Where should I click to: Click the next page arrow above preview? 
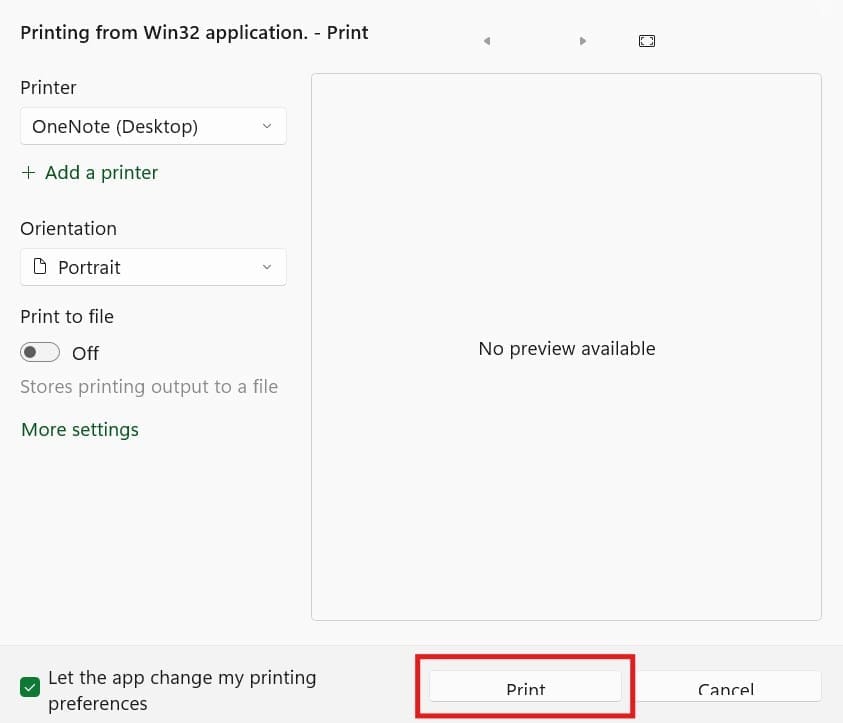pyautogui.click(x=583, y=41)
